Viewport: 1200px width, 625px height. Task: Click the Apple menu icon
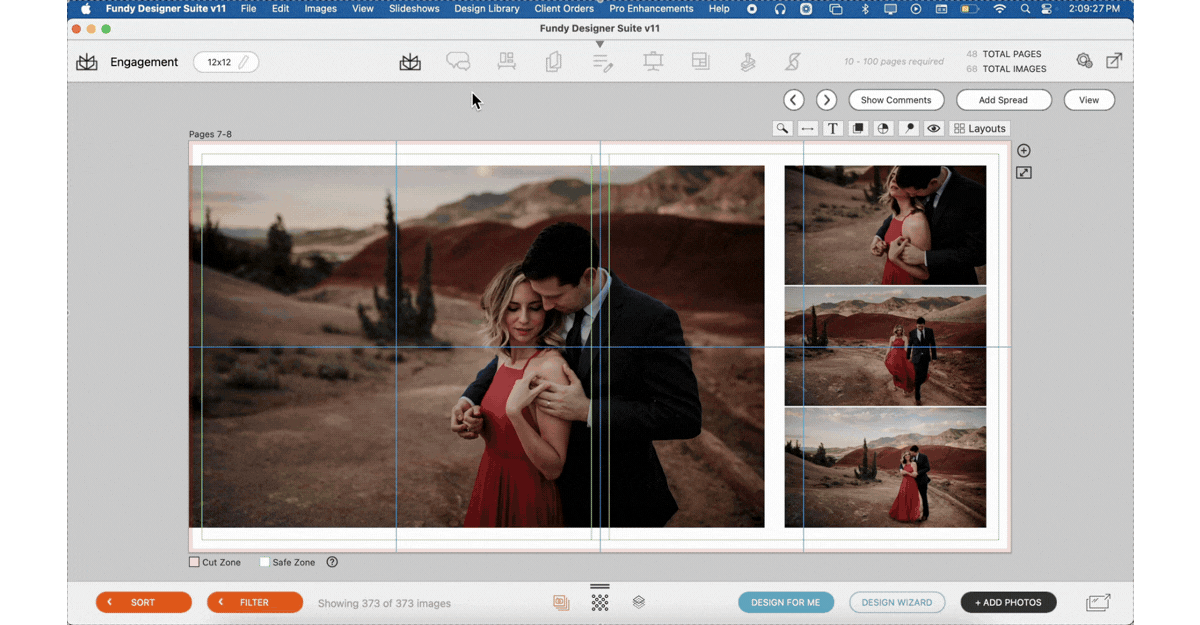click(85, 9)
